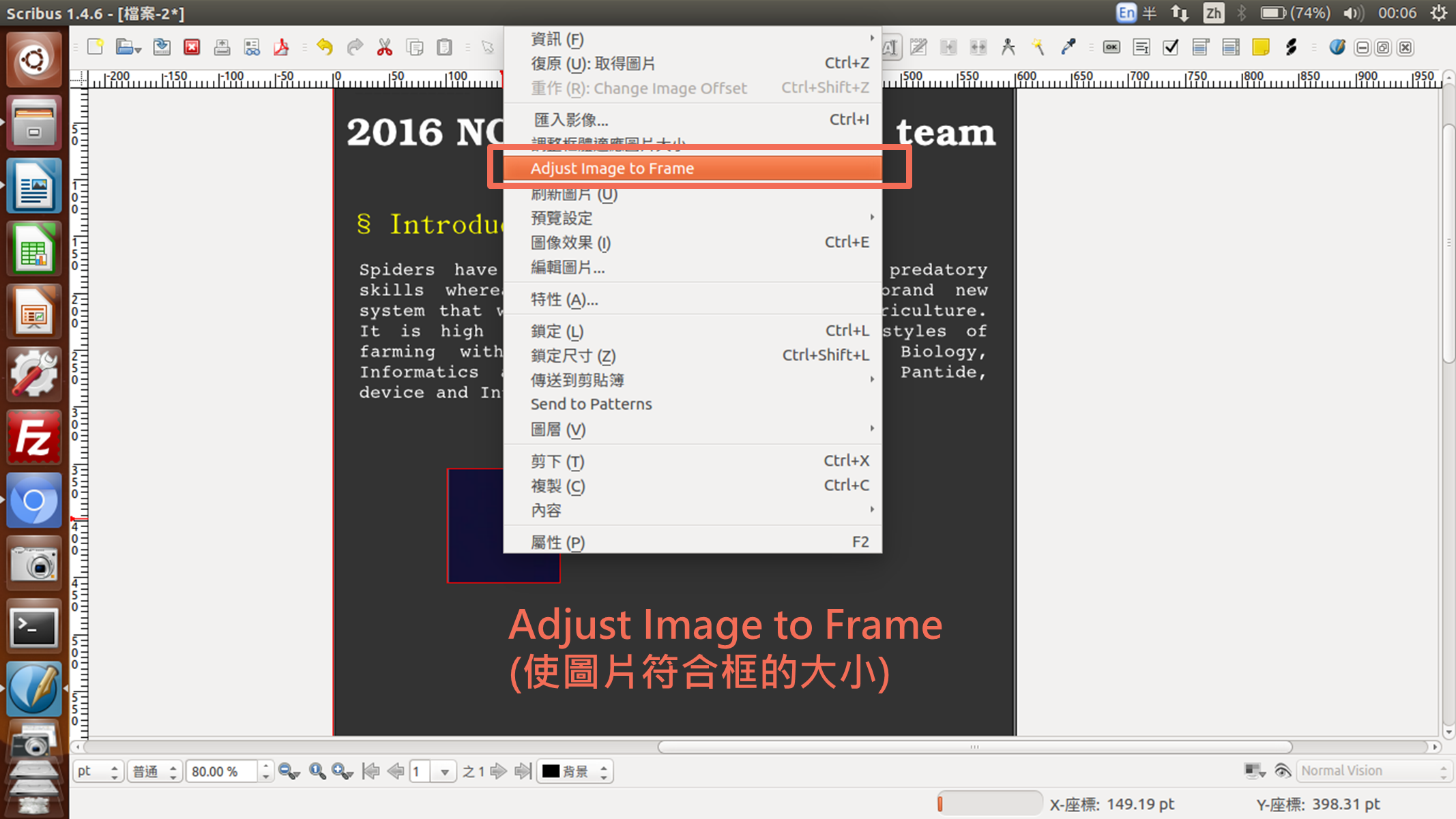Select the Link Text Frames tool
This screenshot has width=1456, height=819.
tap(948, 47)
